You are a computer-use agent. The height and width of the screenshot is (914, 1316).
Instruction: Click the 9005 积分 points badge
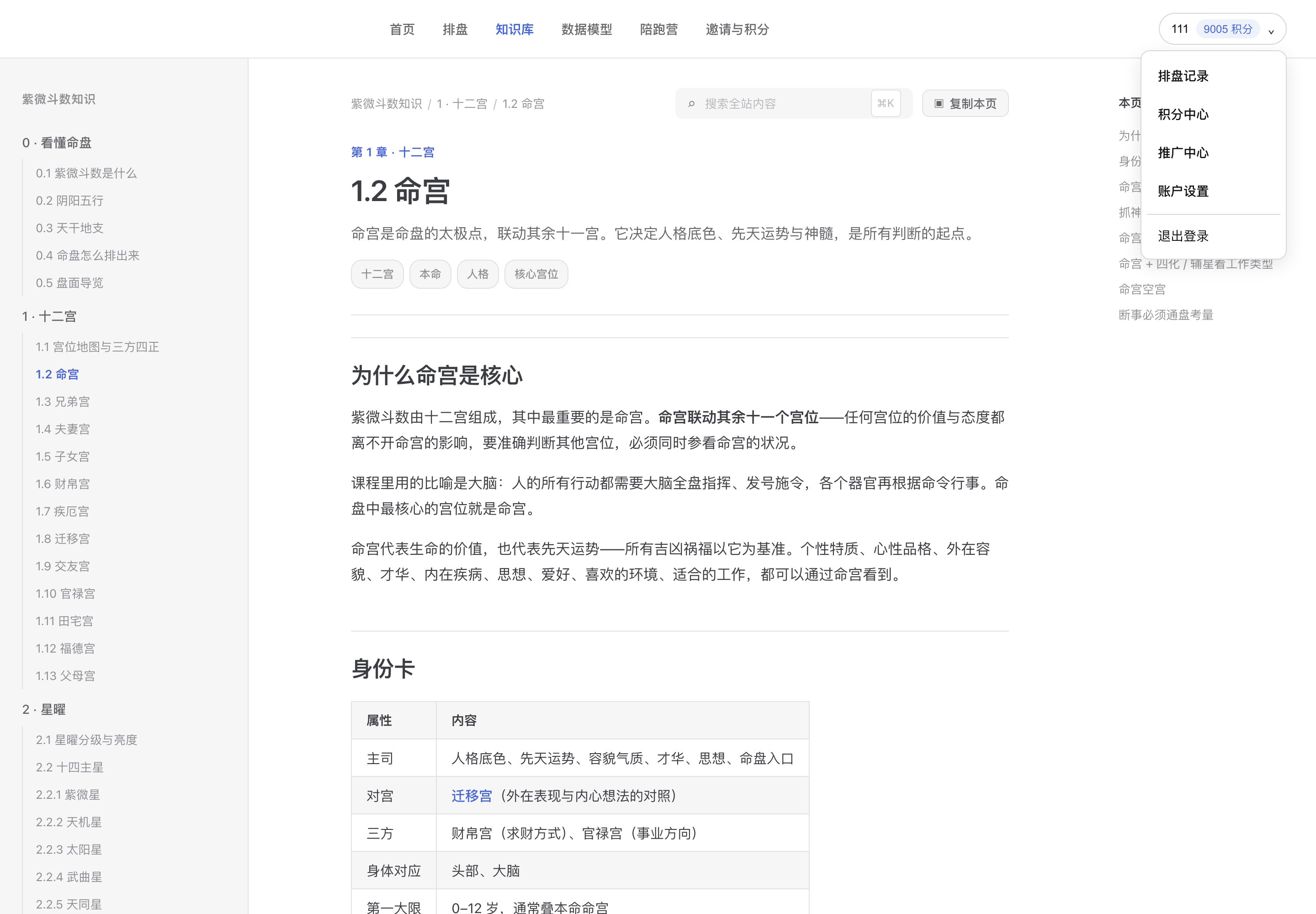tap(1227, 29)
